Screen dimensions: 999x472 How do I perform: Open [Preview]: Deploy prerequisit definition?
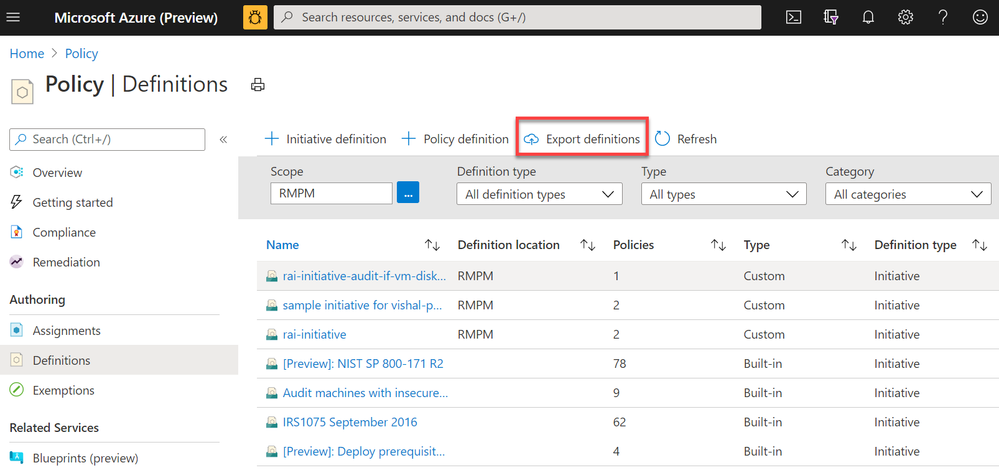coord(364,452)
